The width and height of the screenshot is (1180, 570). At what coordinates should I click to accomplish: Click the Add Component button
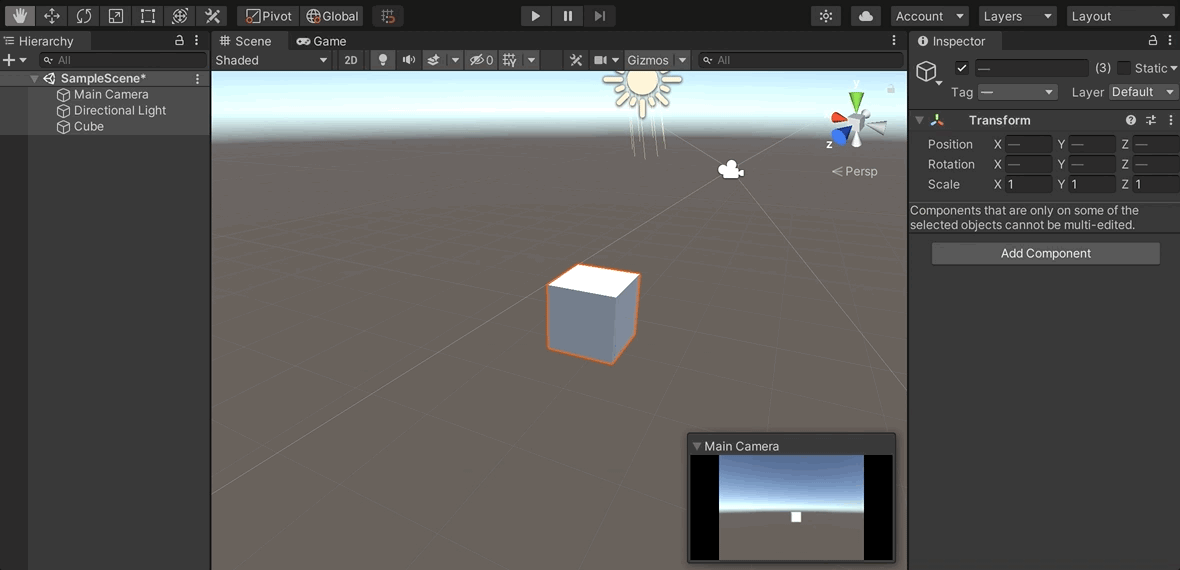[x=1045, y=254]
